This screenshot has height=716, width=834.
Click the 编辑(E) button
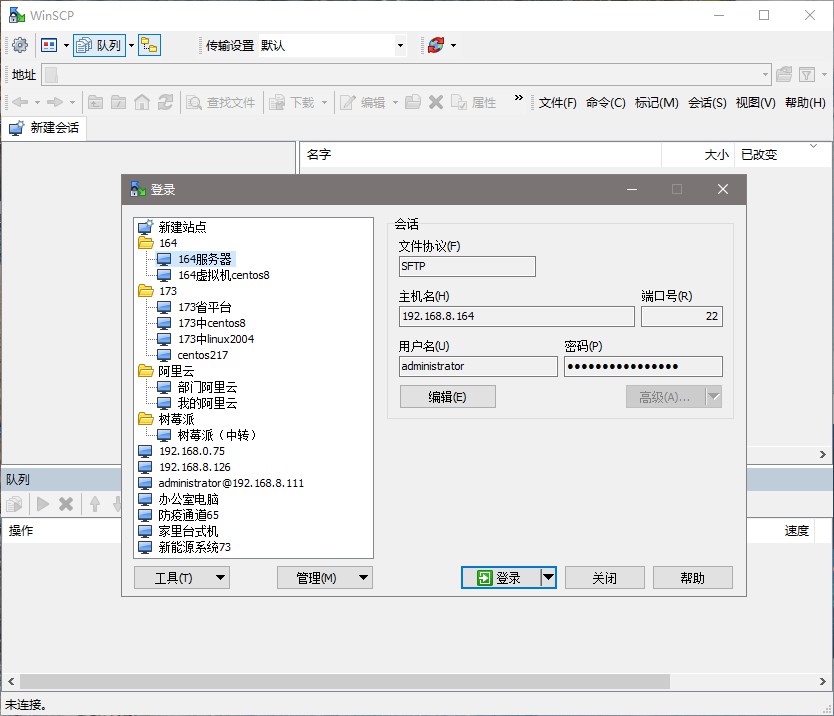(x=447, y=397)
